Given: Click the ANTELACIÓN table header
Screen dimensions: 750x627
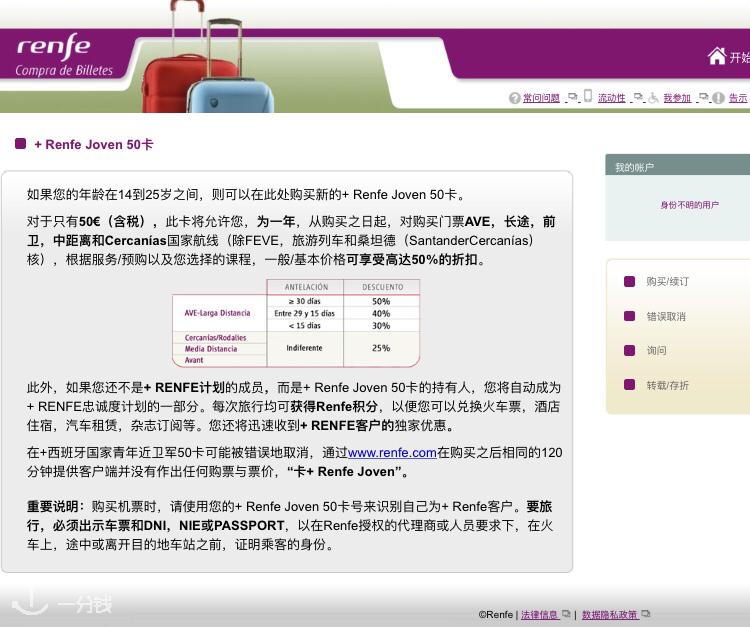Looking at the screenshot, I should pos(306,287).
